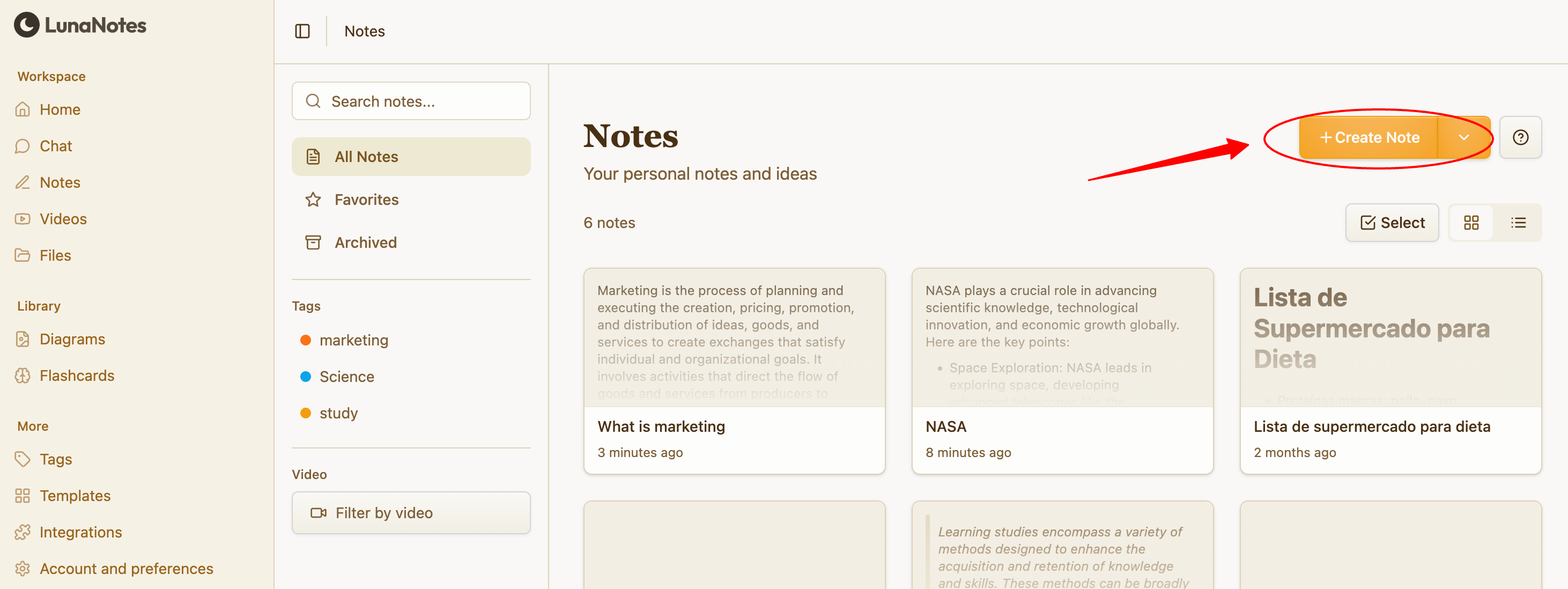The height and width of the screenshot is (589, 1568).
Task: Switch to grid view layout
Action: [1471, 223]
